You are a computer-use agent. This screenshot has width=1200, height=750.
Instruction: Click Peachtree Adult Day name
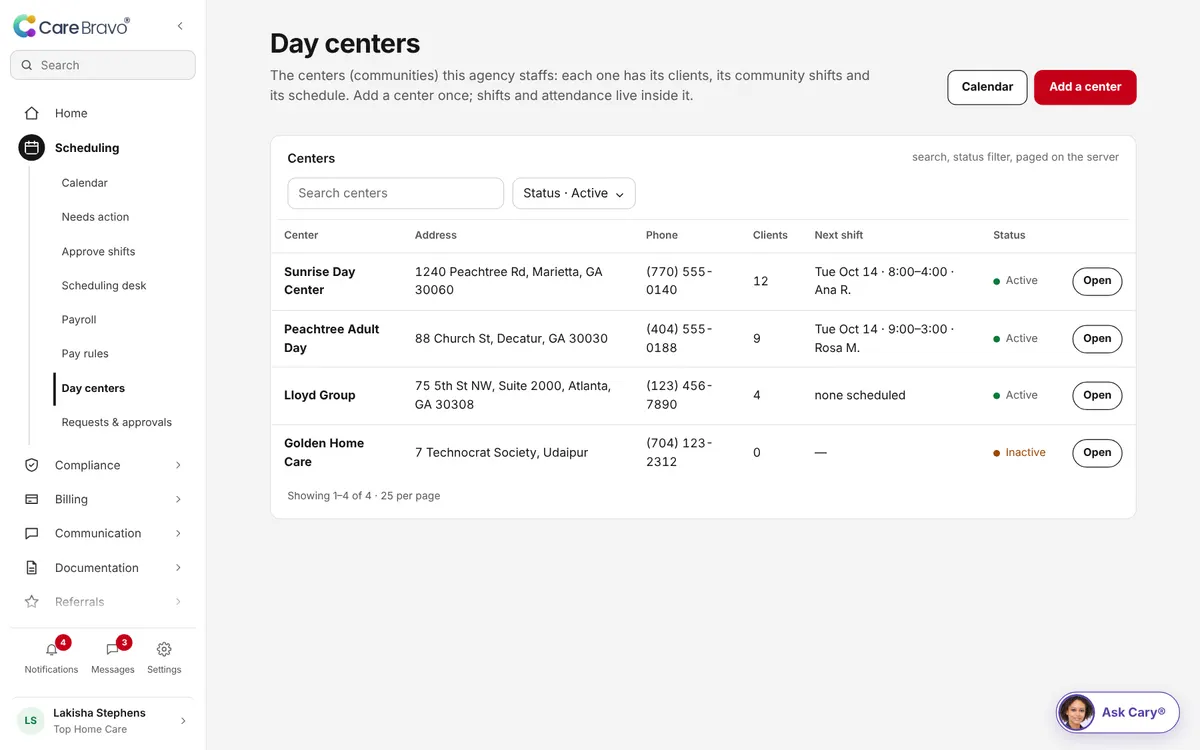click(x=332, y=339)
